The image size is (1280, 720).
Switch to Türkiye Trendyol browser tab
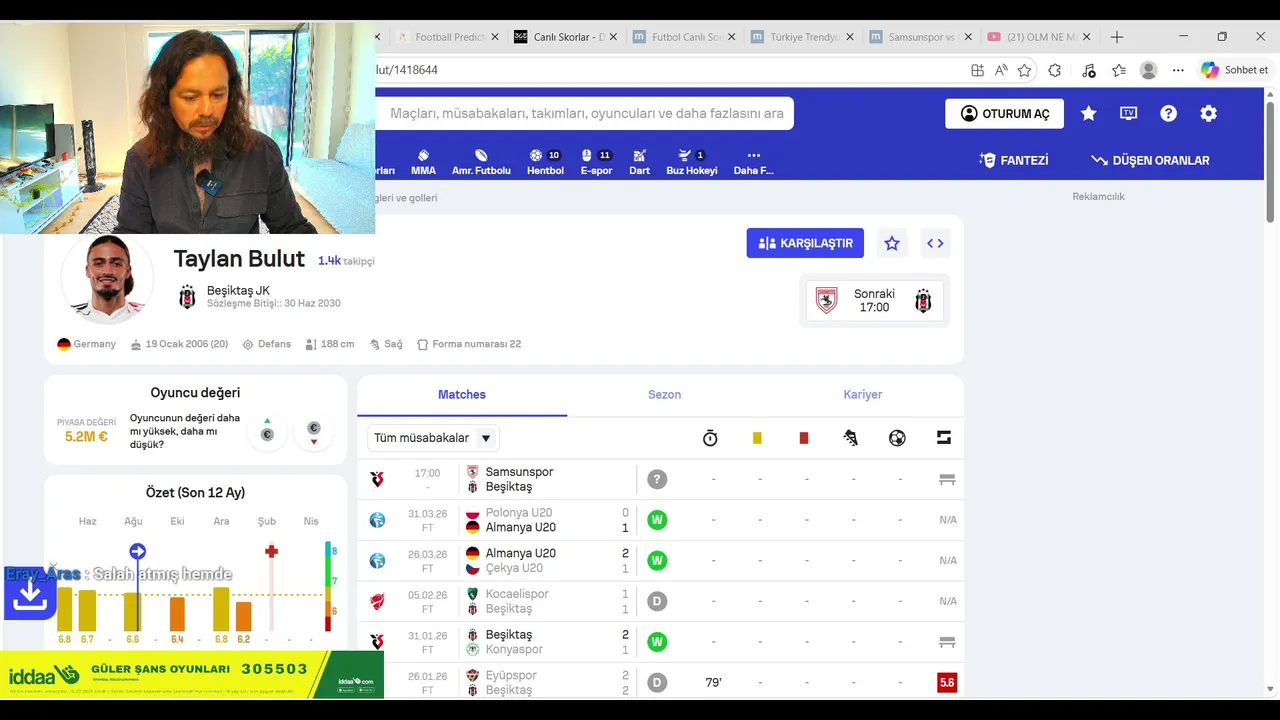(803, 37)
